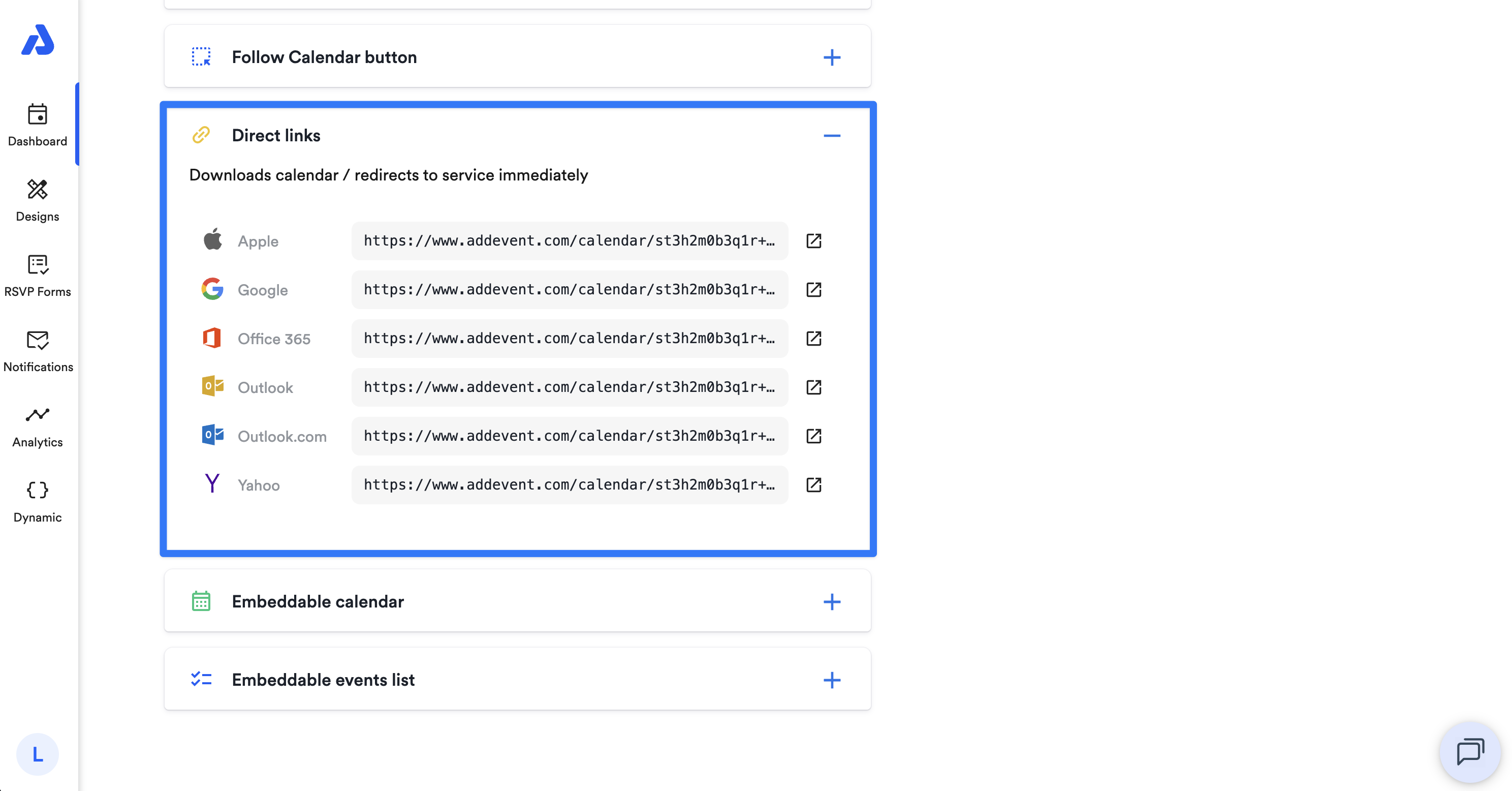Expand the Embeddable calendar section
1512x791 pixels.
pyautogui.click(x=832, y=602)
